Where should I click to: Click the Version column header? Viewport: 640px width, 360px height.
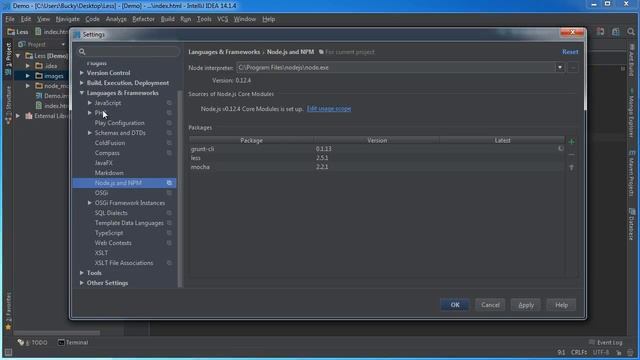click(x=377, y=140)
